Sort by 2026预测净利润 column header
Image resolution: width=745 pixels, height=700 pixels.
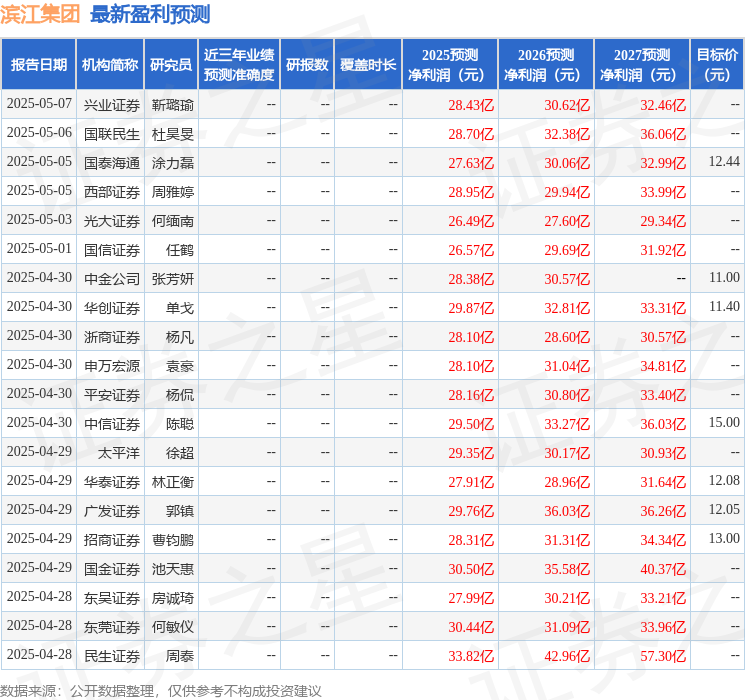click(x=545, y=65)
